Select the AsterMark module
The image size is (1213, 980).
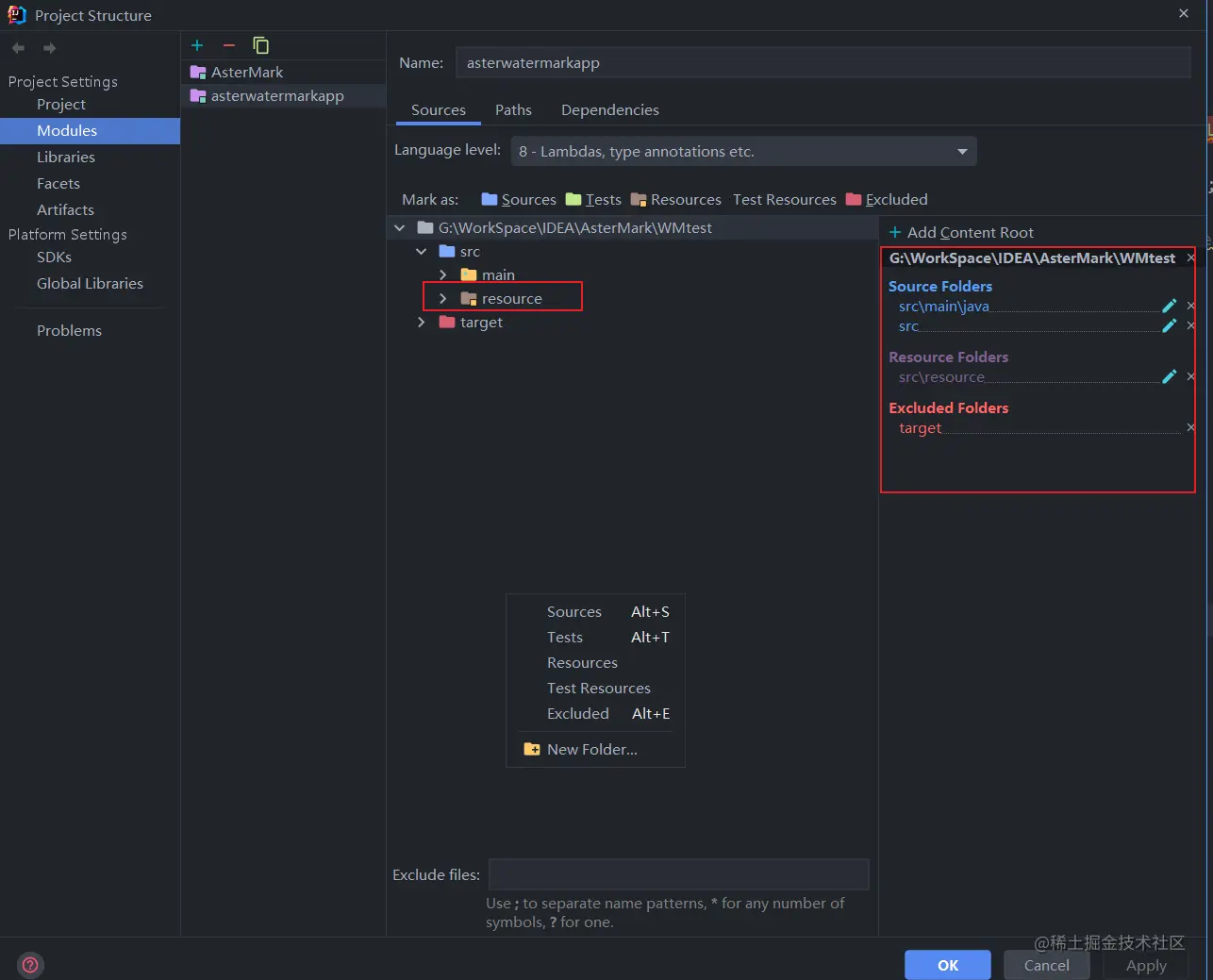point(283,72)
